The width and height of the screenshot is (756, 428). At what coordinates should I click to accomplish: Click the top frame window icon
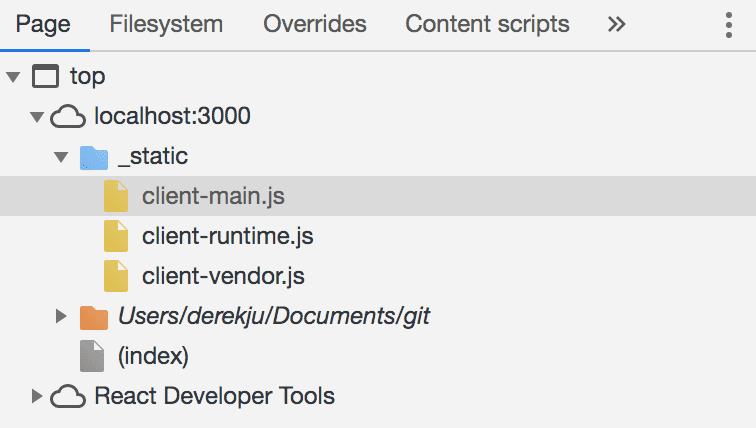(45, 76)
